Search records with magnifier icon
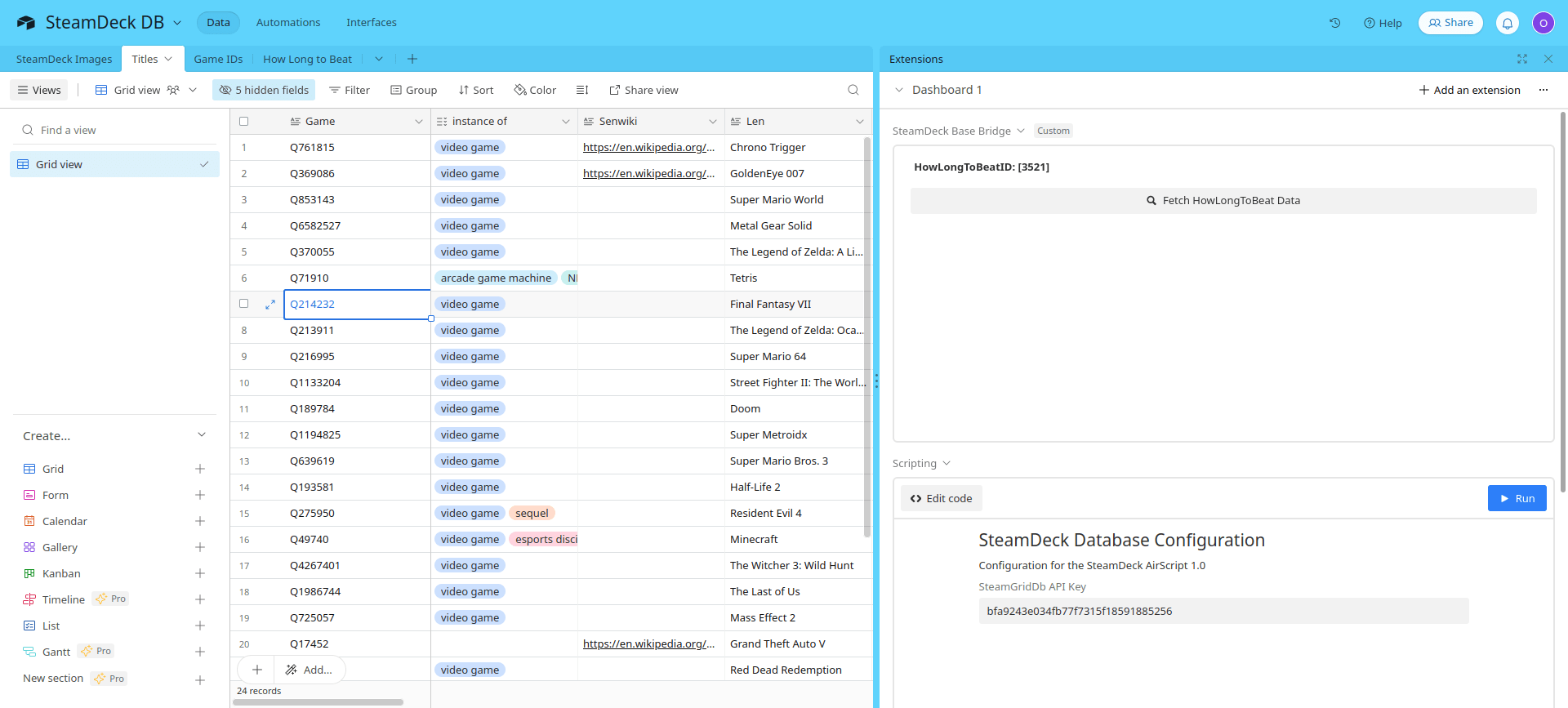This screenshot has width=1568, height=708. click(853, 90)
